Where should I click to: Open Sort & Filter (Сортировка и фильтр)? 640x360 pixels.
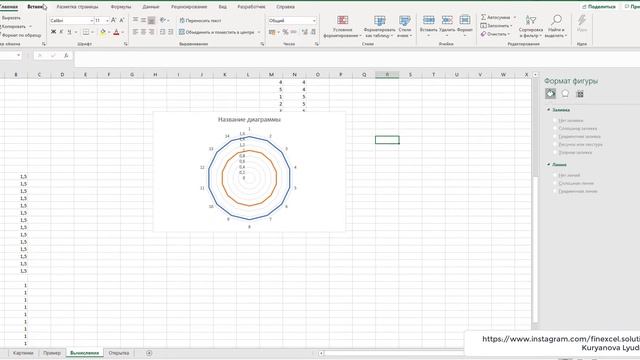pos(531,27)
